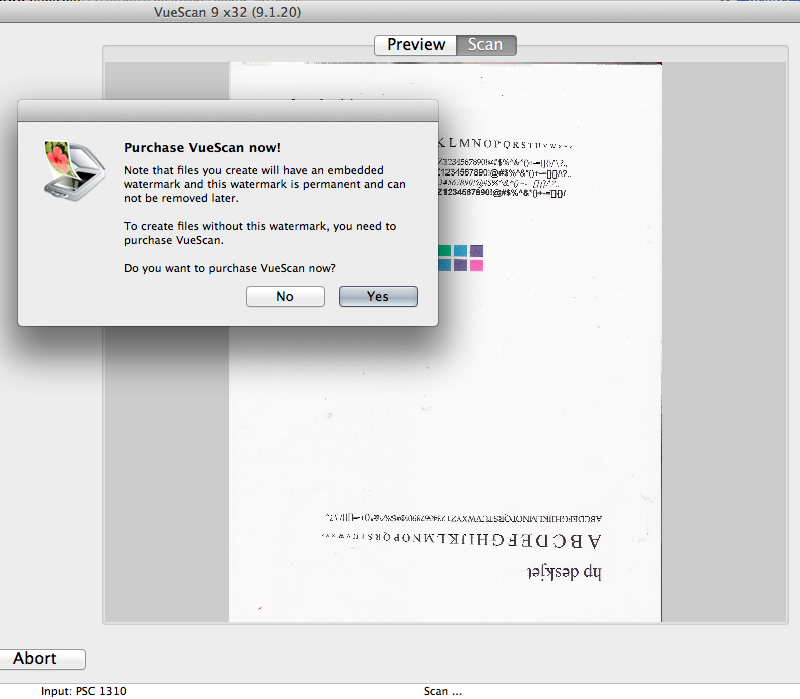Click the scanned page preview image
800x699 pixels.
click(445, 342)
